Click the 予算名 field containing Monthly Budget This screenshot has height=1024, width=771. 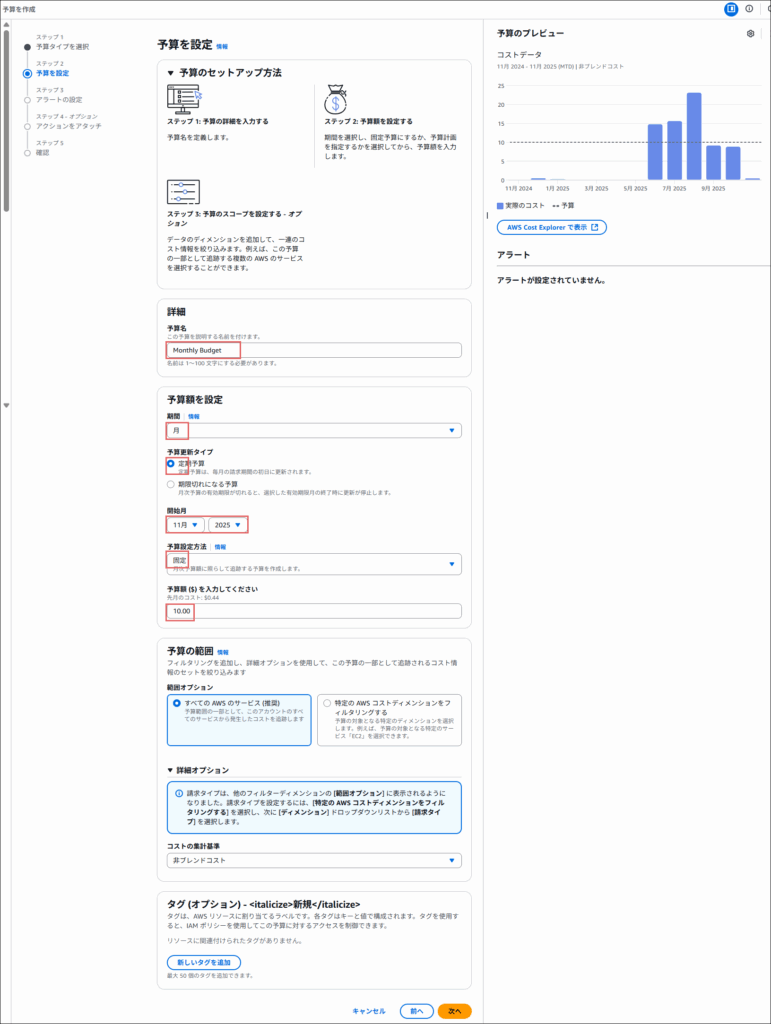pos(314,350)
